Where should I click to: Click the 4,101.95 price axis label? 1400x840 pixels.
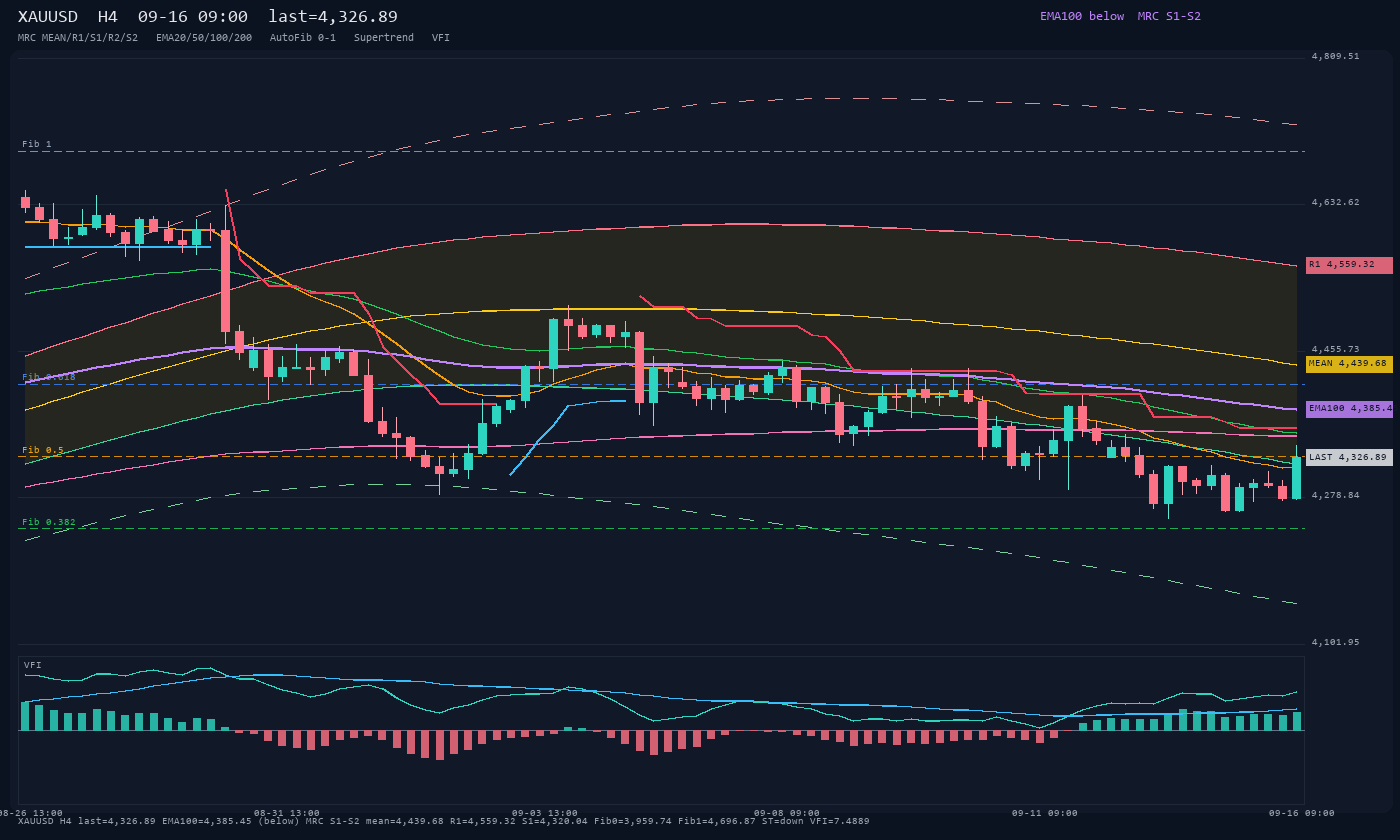[x=1335, y=642]
